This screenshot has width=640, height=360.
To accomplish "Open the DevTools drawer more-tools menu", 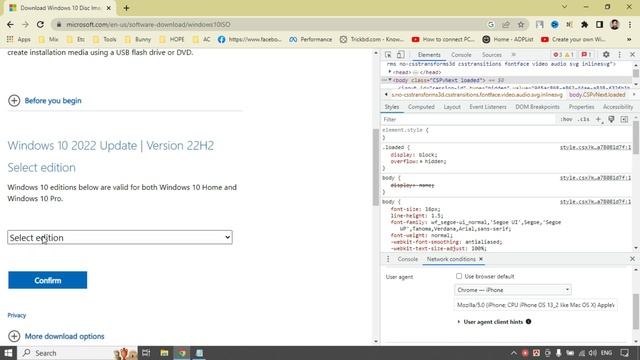I will coord(388,259).
